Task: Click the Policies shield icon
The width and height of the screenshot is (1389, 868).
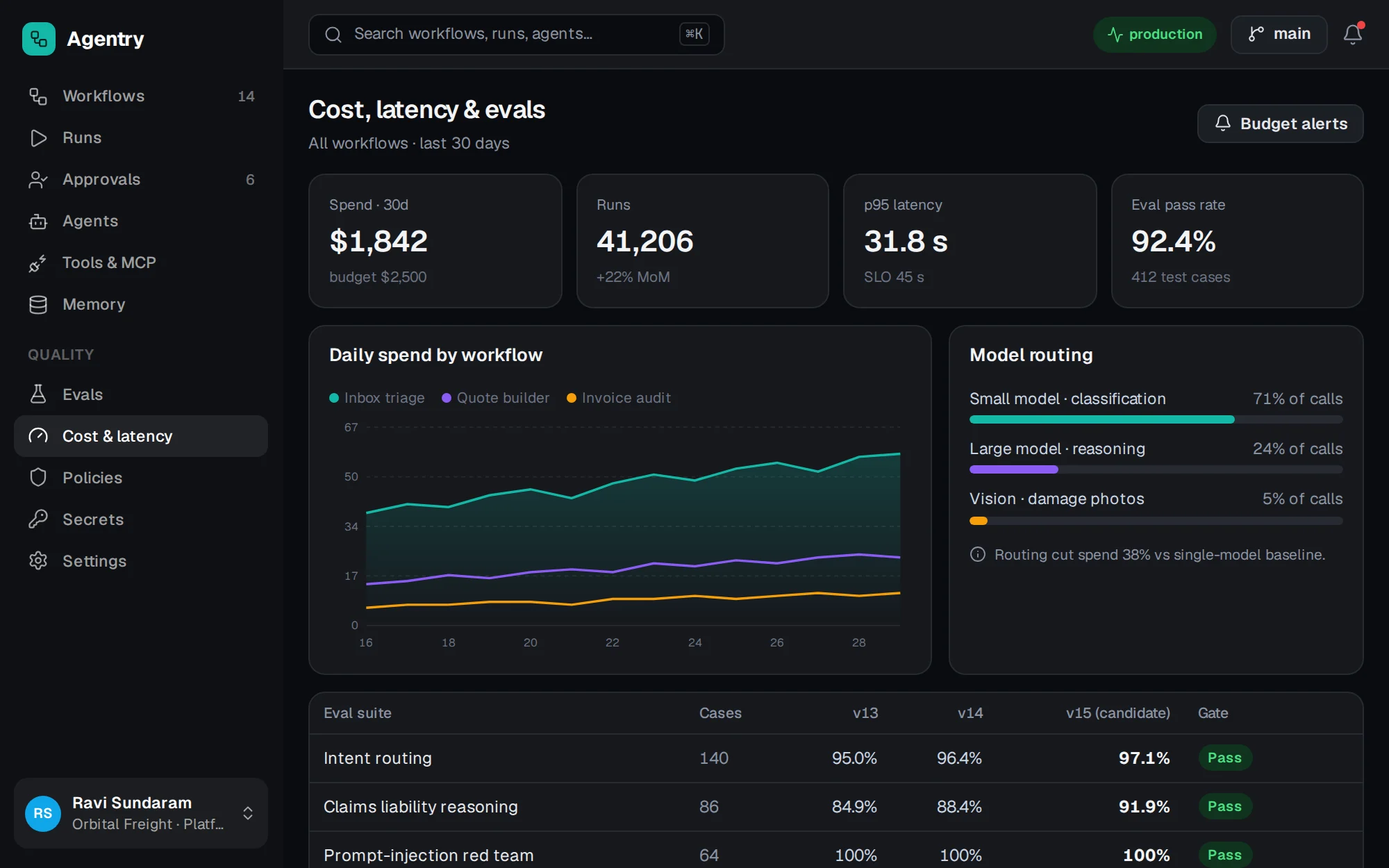Action: point(38,478)
